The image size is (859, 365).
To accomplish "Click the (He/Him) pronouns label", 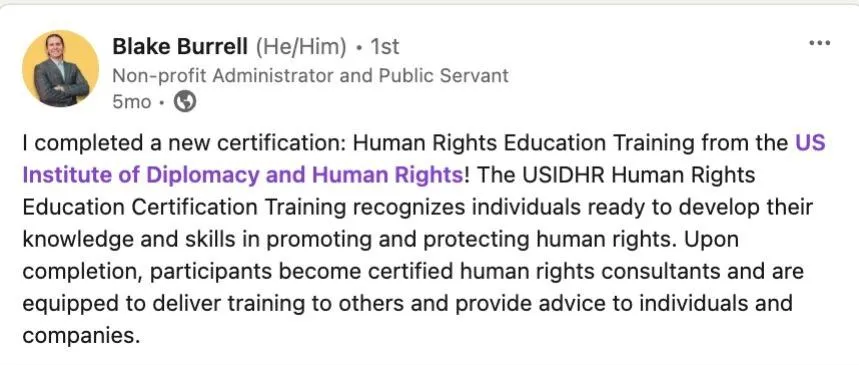I will (x=301, y=47).
